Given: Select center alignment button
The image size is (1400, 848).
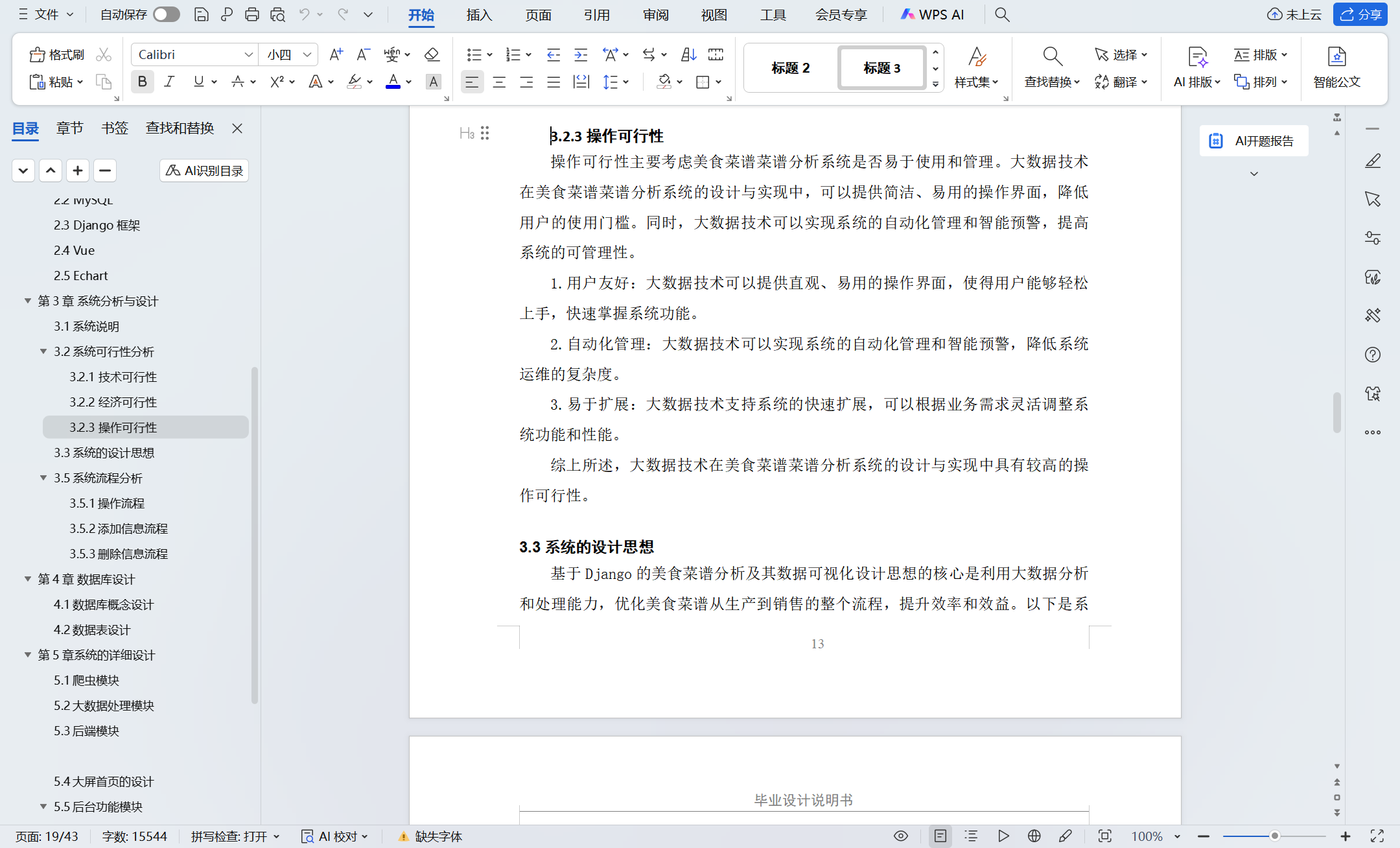Looking at the screenshot, I should point(499,82).
